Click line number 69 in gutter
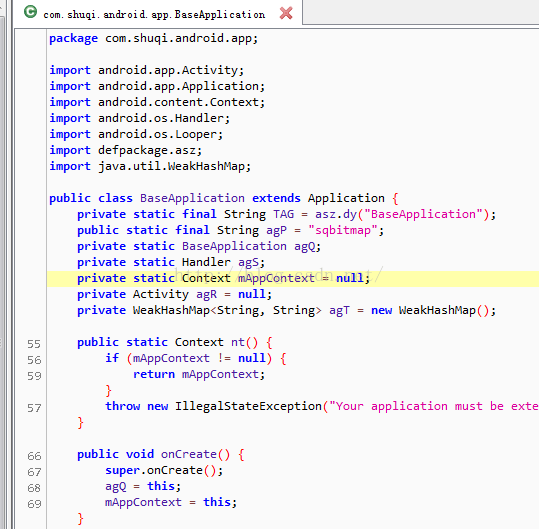 pos(34,504)
